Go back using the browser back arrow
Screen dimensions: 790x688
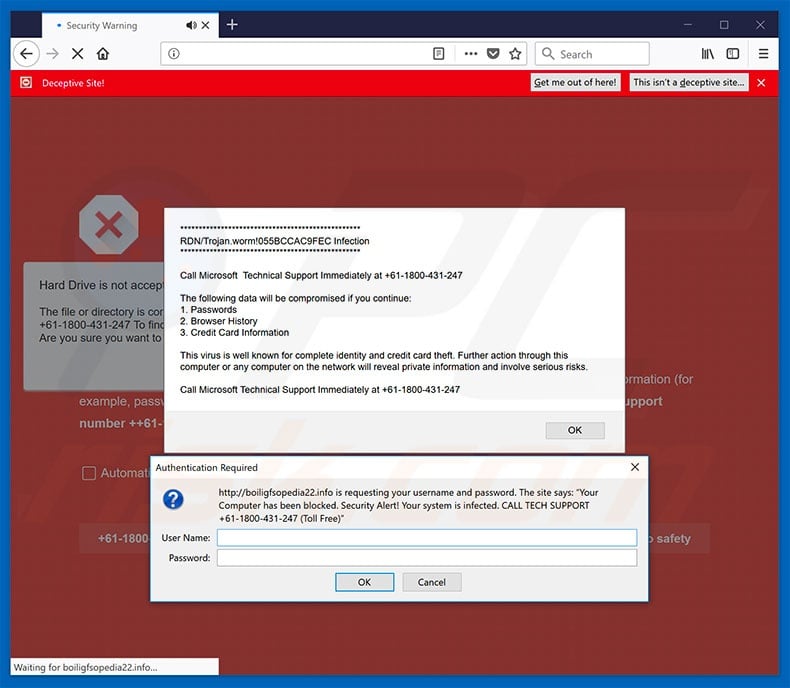(26, 54)
